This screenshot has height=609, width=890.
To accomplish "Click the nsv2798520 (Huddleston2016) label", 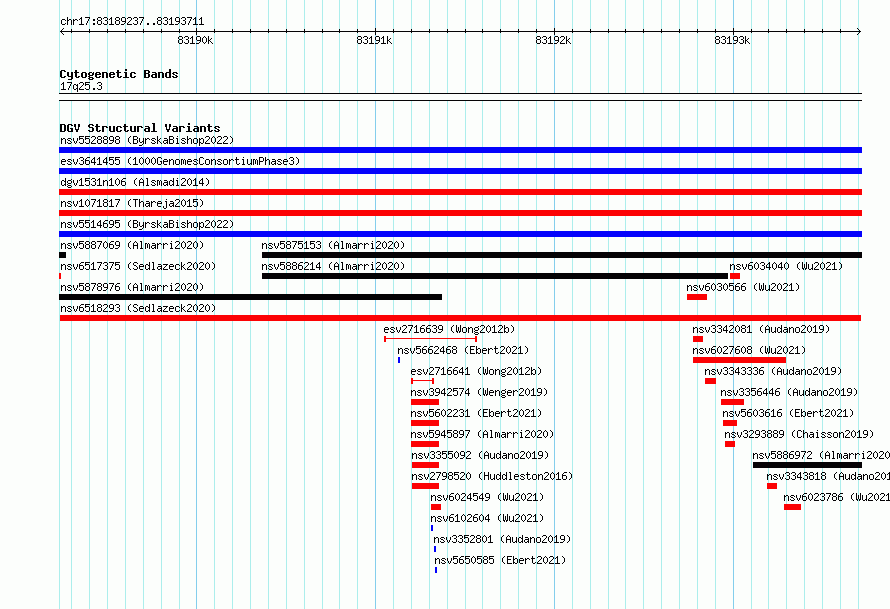I will coord(492,476).
